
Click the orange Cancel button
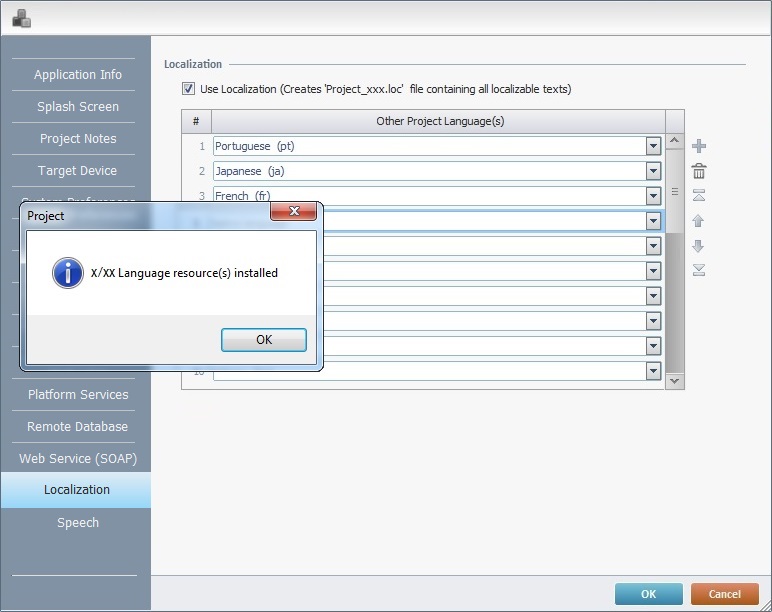click(724, 594)
